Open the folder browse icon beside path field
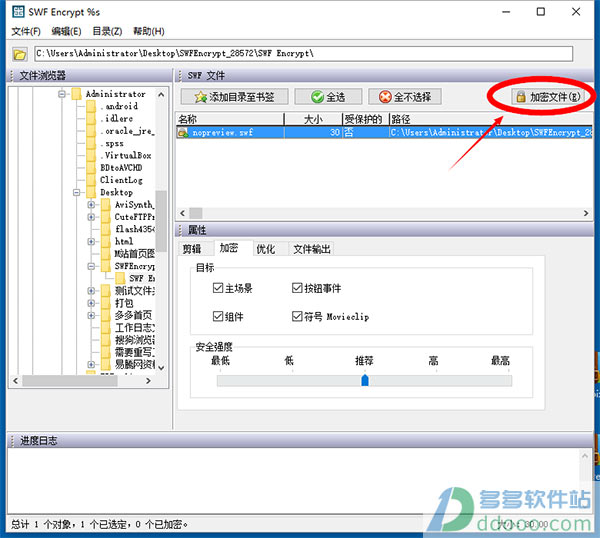Screen dimensions: 600x538 click(x=19, y=54)
